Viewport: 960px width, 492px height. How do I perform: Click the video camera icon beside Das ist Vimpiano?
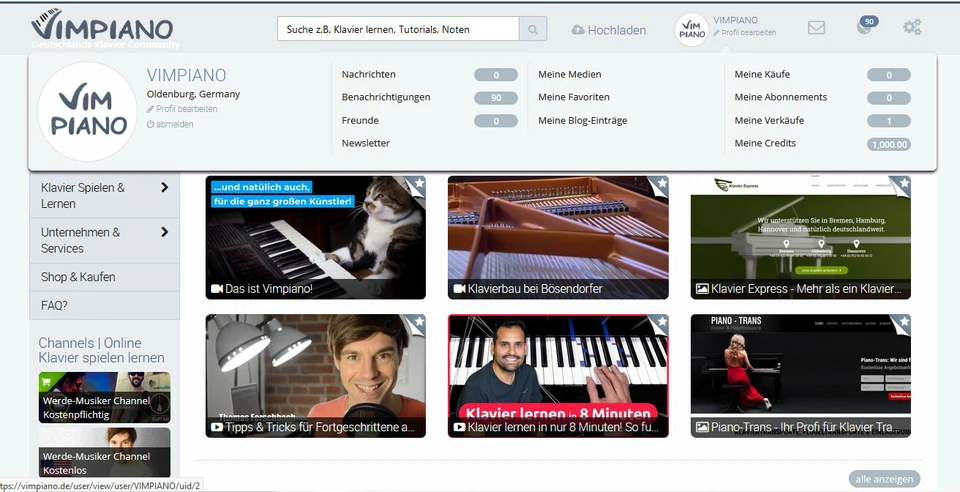click(x=217, y=289)
